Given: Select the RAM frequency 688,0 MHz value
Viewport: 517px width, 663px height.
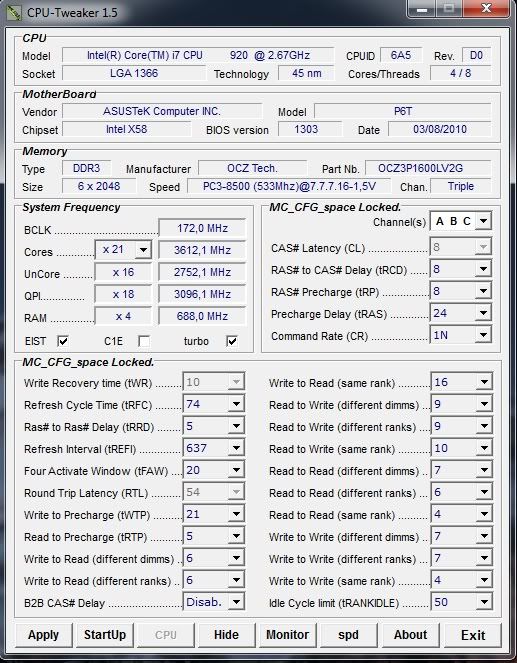Looking at the screenshot, I should pyautogui.click(x=202, y=316).
